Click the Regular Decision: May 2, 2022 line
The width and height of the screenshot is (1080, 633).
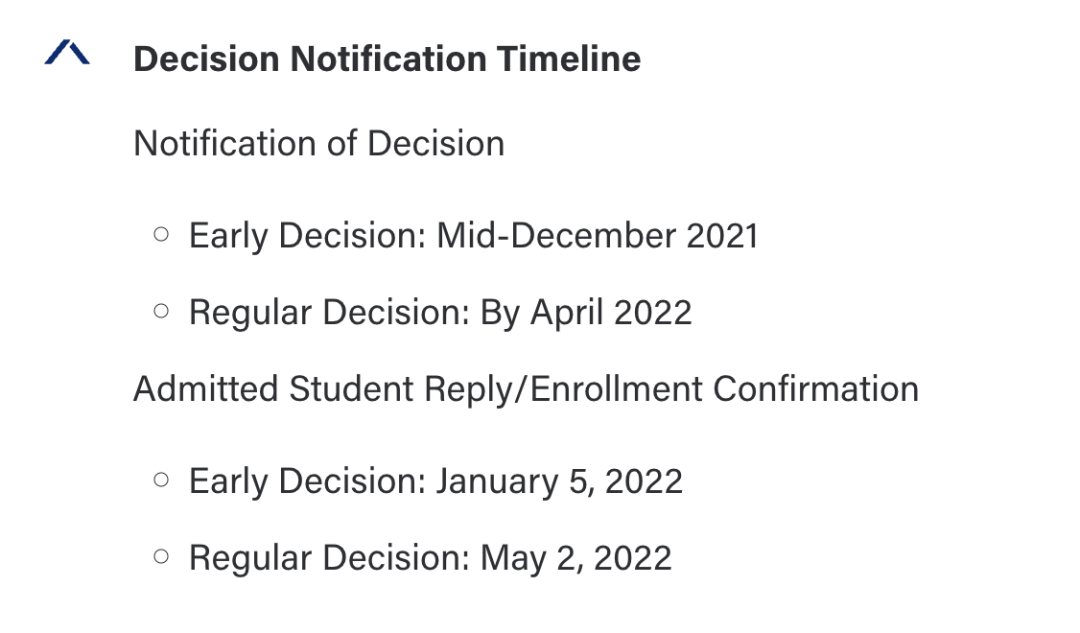click(x=430, y=558)
